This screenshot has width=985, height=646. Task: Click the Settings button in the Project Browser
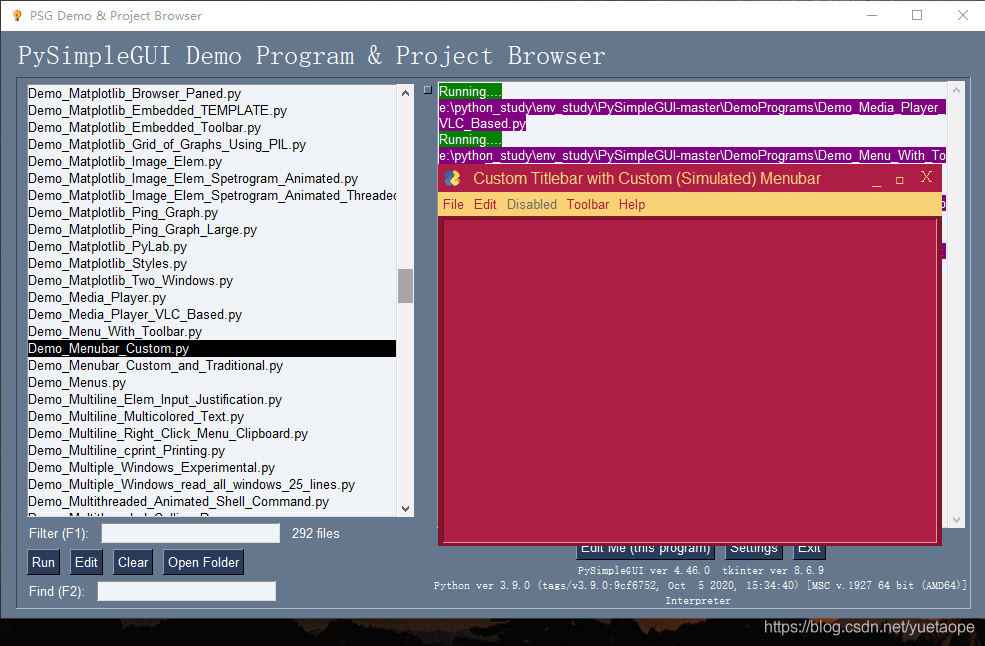click(x=753, y=551)
